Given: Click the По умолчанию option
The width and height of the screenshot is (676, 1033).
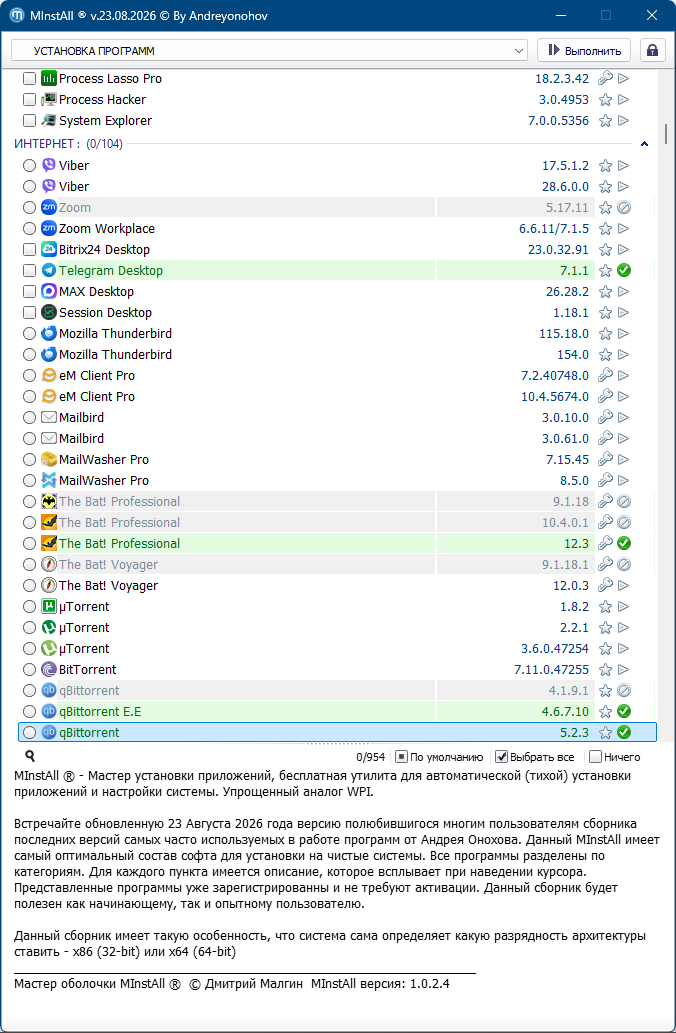Looking at the screenshot, I should pyautogui.click(x=439, y=757).
